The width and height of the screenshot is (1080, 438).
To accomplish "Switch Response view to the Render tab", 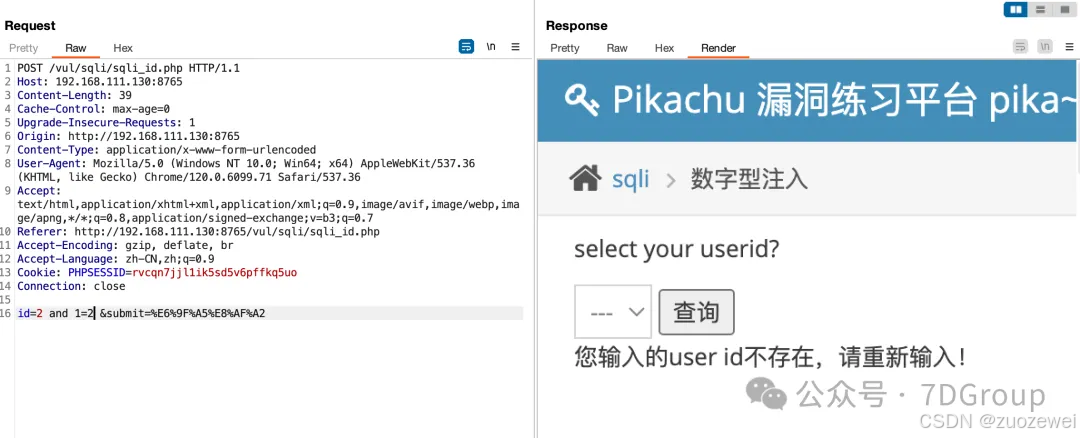I will coord(718,48).
